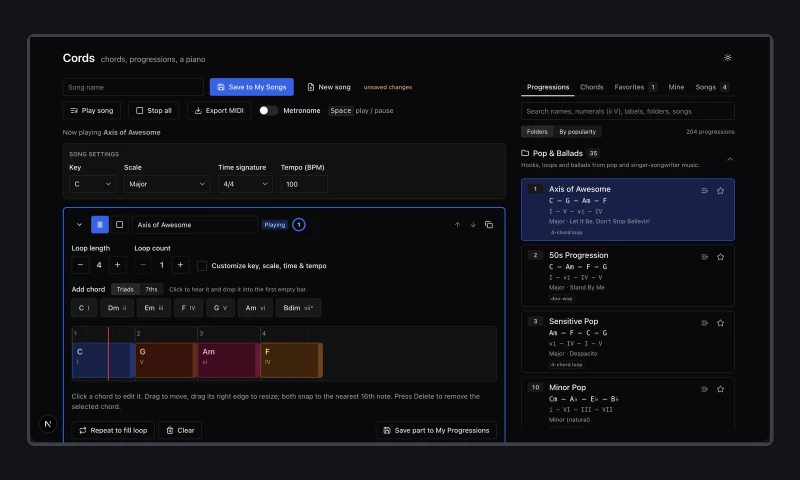This screenshot has height=480, width=800.
Task: Toggle the Metronome switch
Action: coord(268,111)
